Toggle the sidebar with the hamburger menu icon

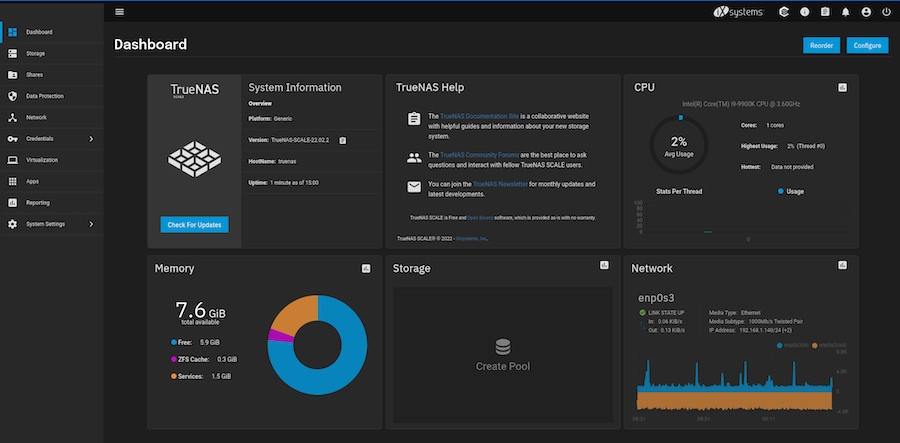[x=120, y=12]
